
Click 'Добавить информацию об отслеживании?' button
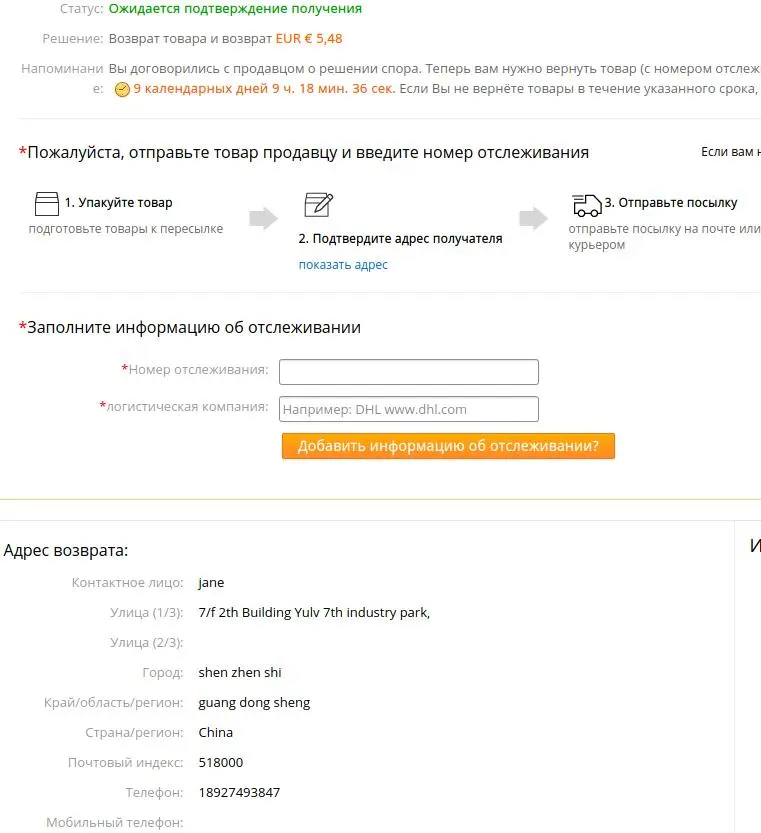click(x=448, y=446)
